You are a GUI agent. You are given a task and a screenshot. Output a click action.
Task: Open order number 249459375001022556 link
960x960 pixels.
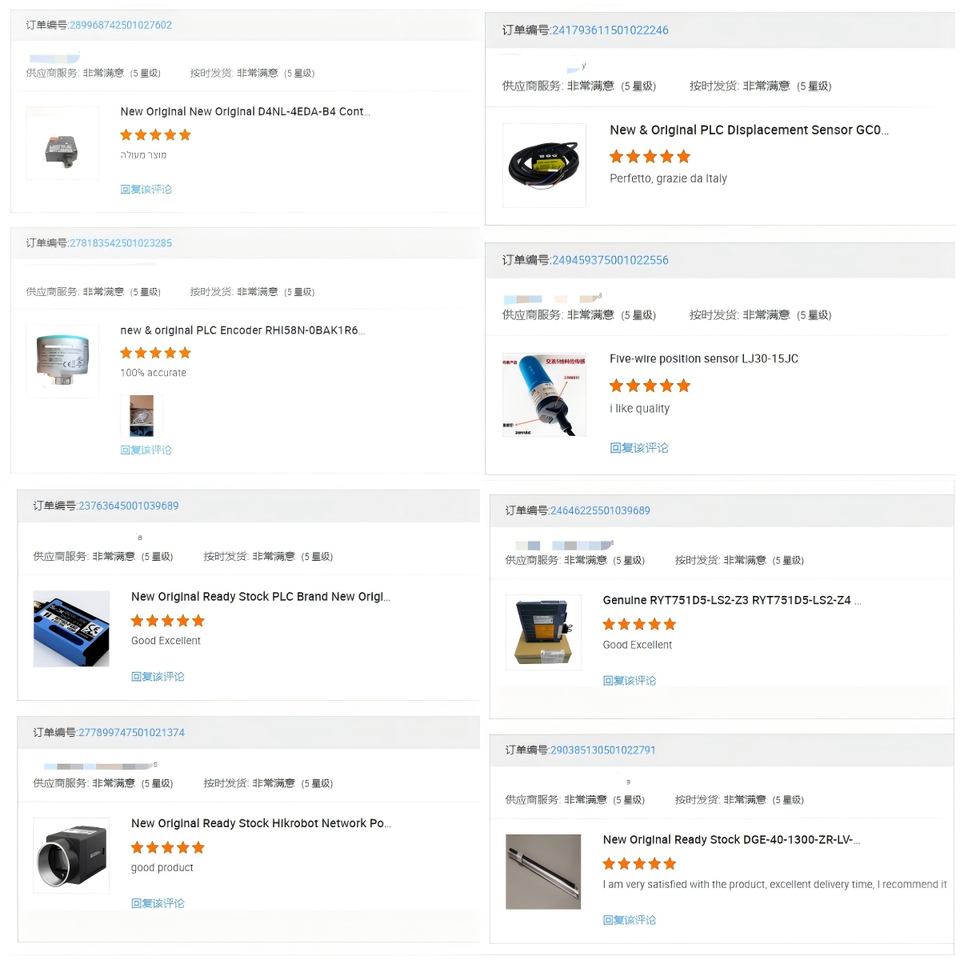pos(610,260)
